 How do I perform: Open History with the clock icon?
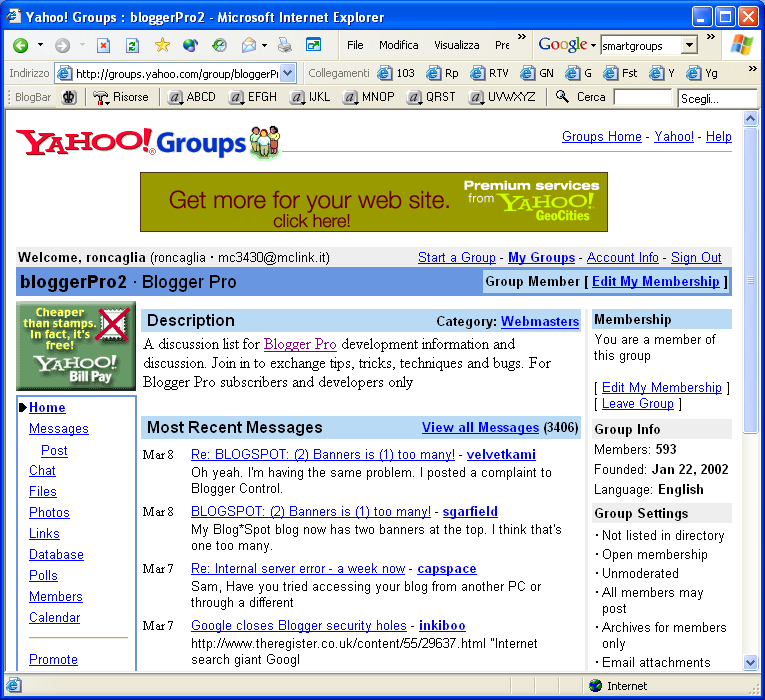tap(219, 45)
